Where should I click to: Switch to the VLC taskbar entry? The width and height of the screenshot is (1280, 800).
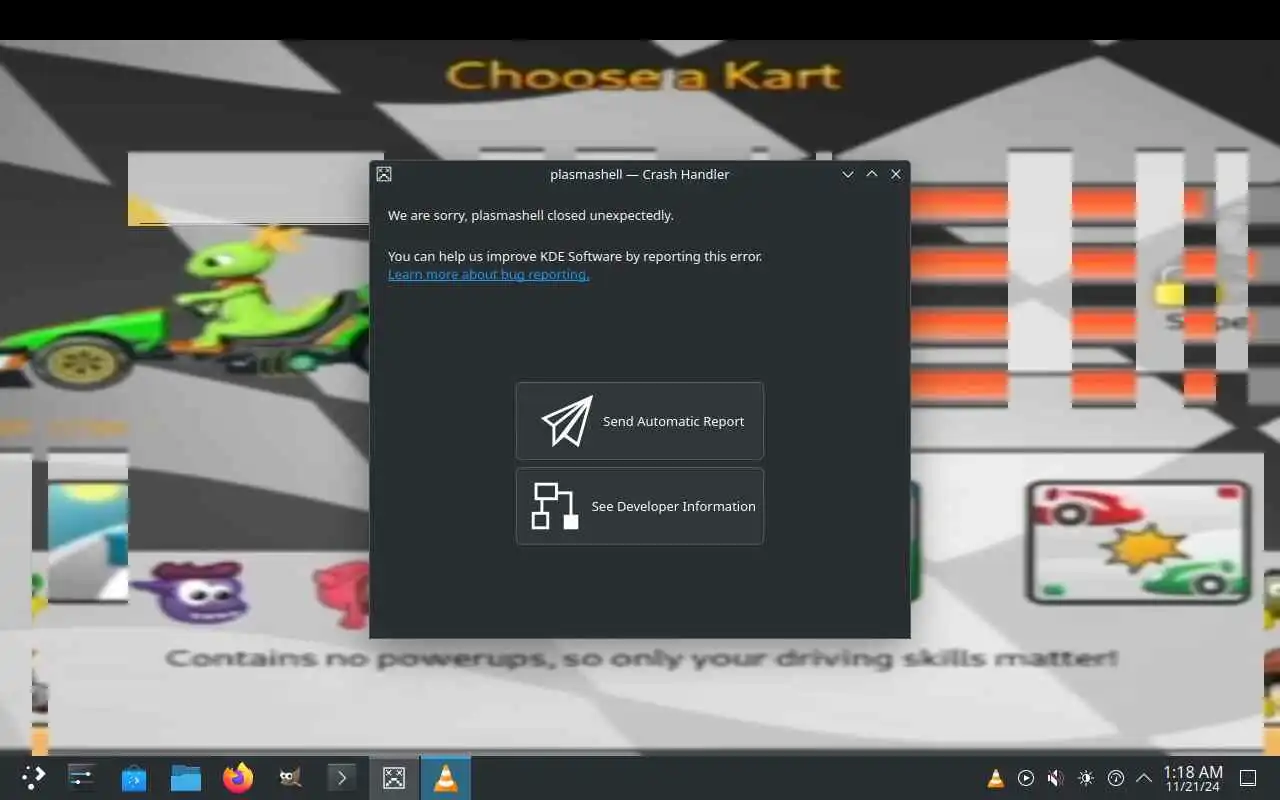click(x=446, y=777)
